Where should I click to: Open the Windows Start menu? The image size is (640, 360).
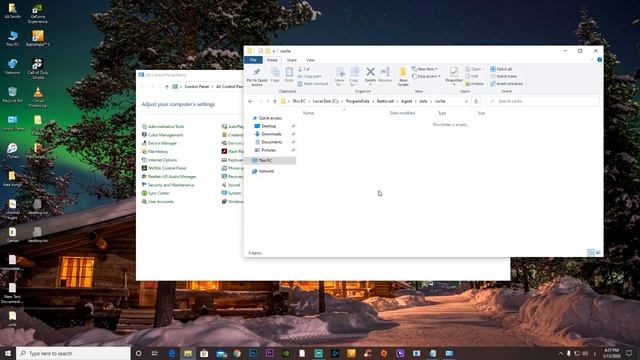coord(8,353)
